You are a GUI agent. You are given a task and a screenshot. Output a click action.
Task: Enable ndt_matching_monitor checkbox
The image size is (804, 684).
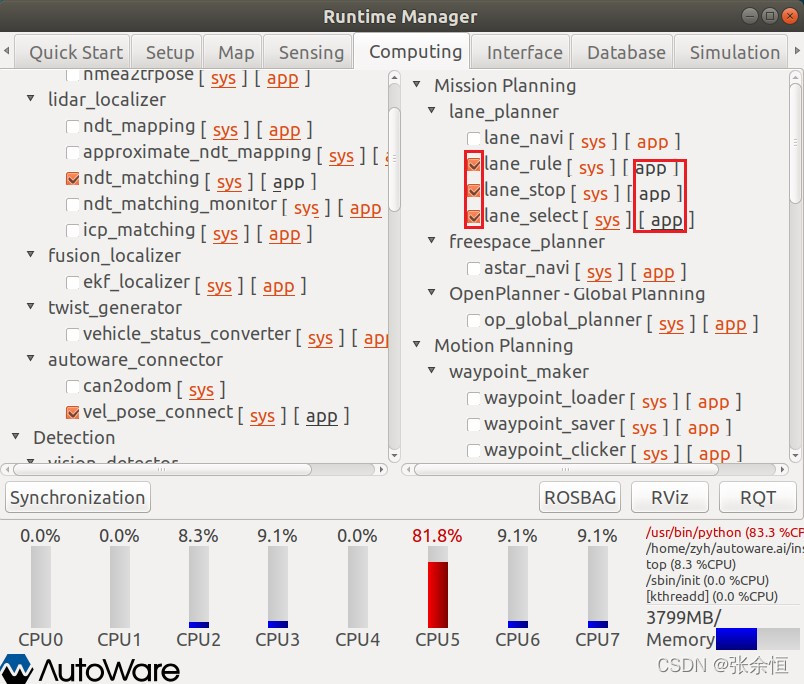tap(73, 205)
